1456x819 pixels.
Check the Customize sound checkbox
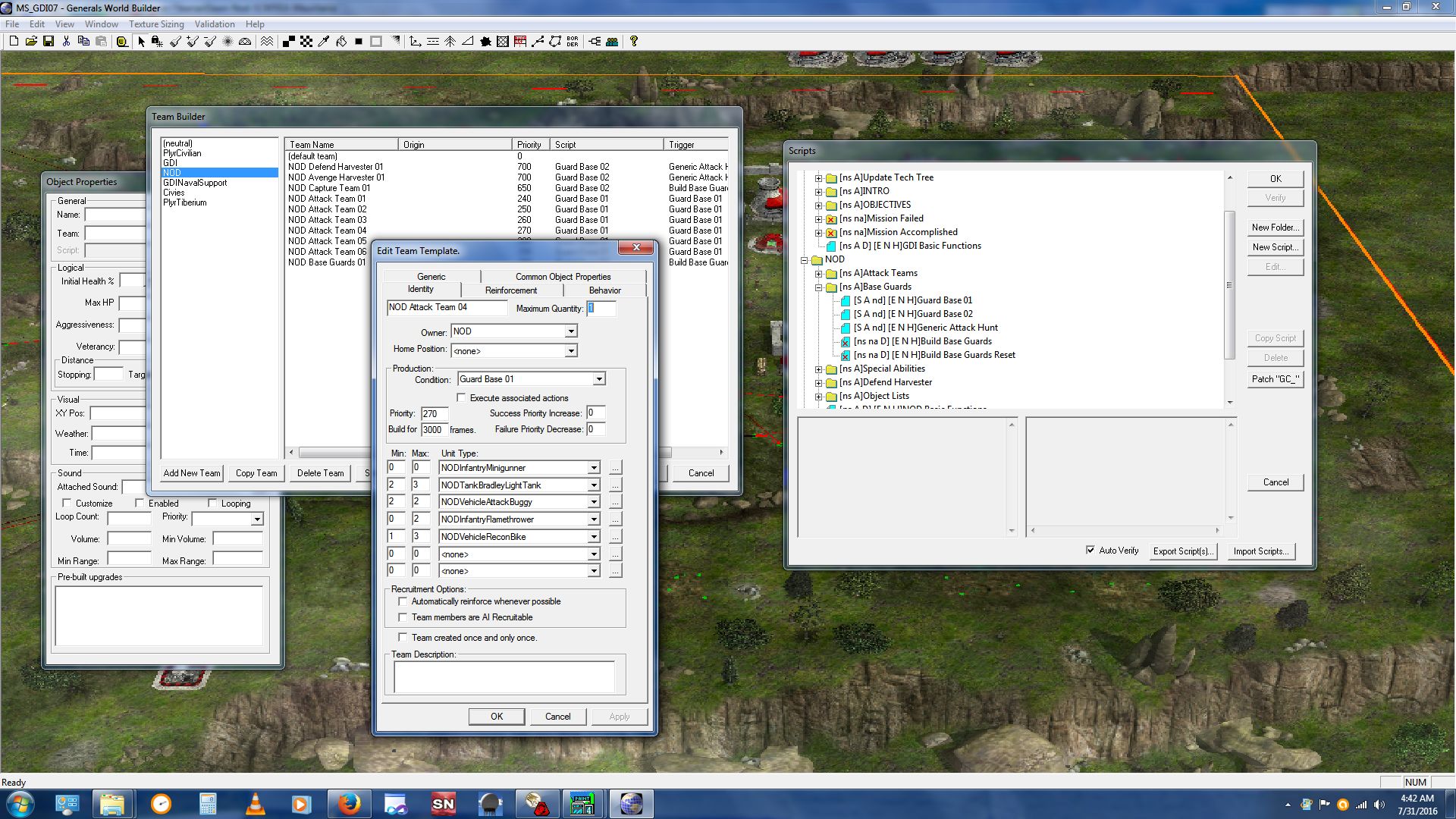click(67, 504)
